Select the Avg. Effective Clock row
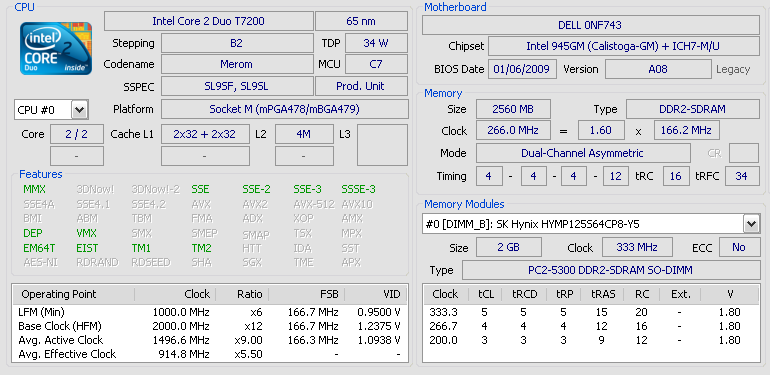The width and height of the screenshot is (770, 375). tap(210, 354)
